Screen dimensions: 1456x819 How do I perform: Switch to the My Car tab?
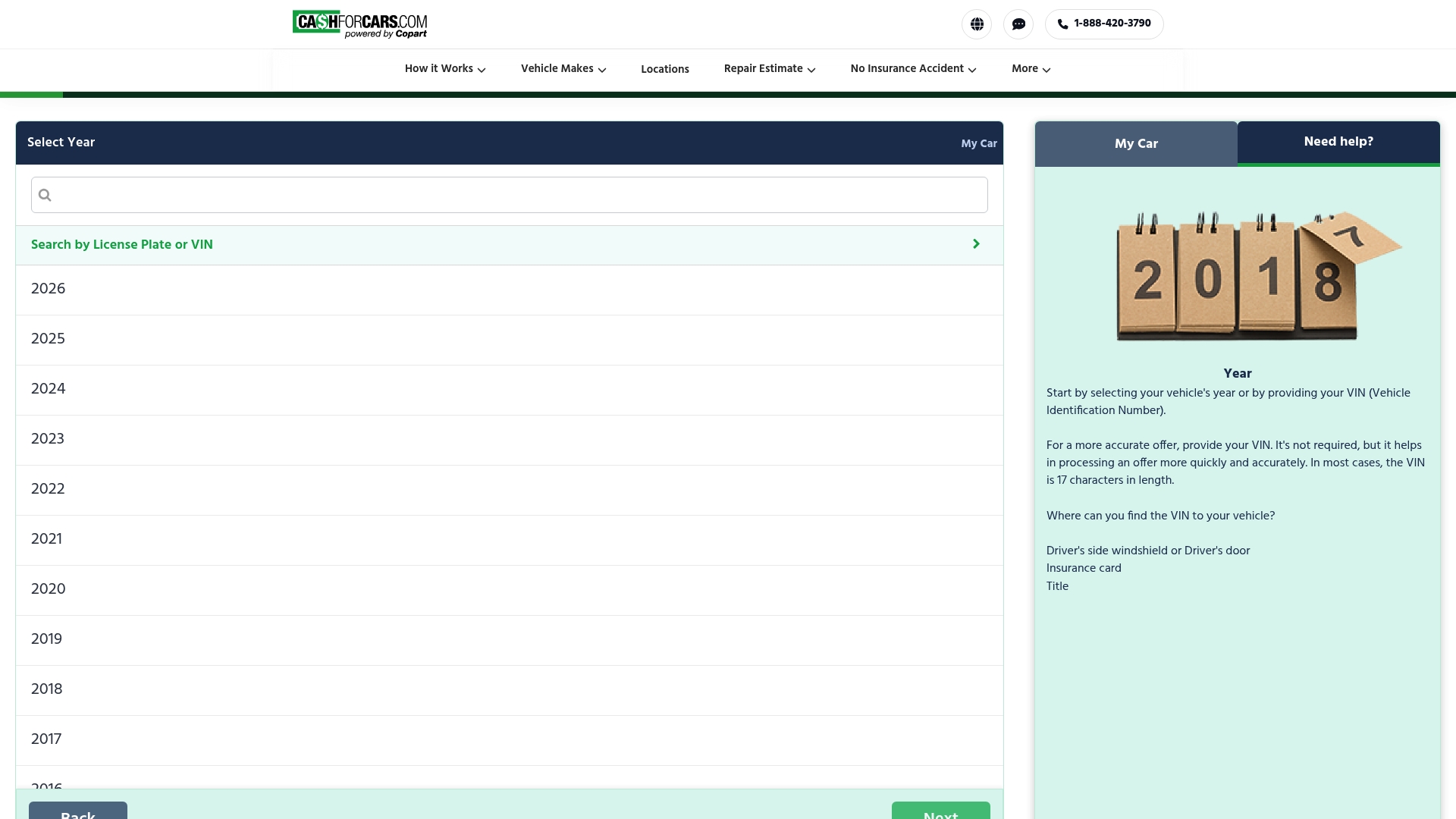pyautogui.click(x=1136, y=143)
